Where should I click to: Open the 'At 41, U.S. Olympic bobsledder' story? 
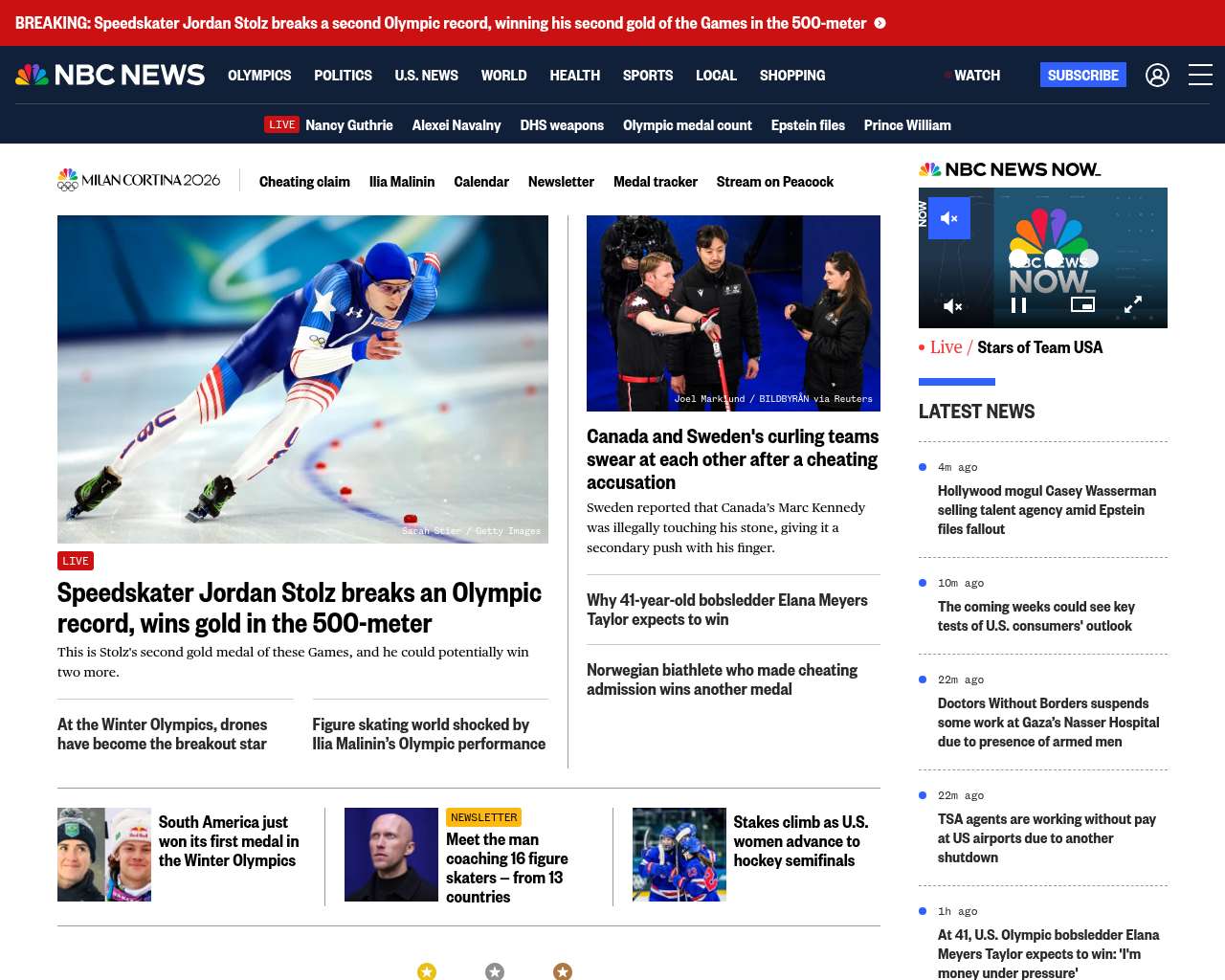(1049, 954)
